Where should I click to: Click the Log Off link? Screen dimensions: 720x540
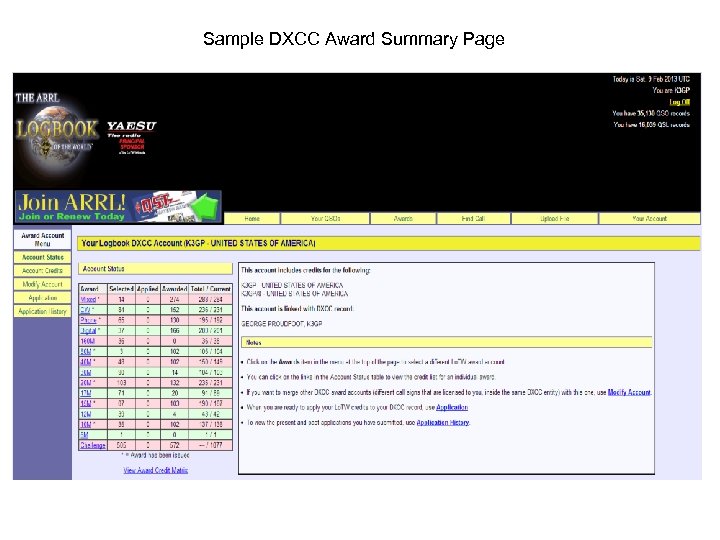pyautogui.click(x=679, y=102)
